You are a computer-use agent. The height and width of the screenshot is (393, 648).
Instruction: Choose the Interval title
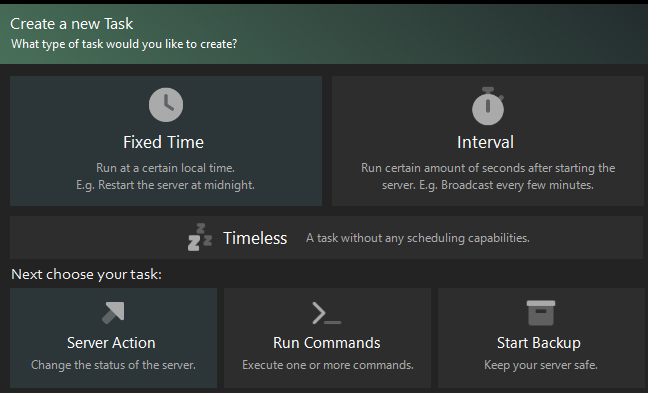pyautogui.click(x=486, y=142)
